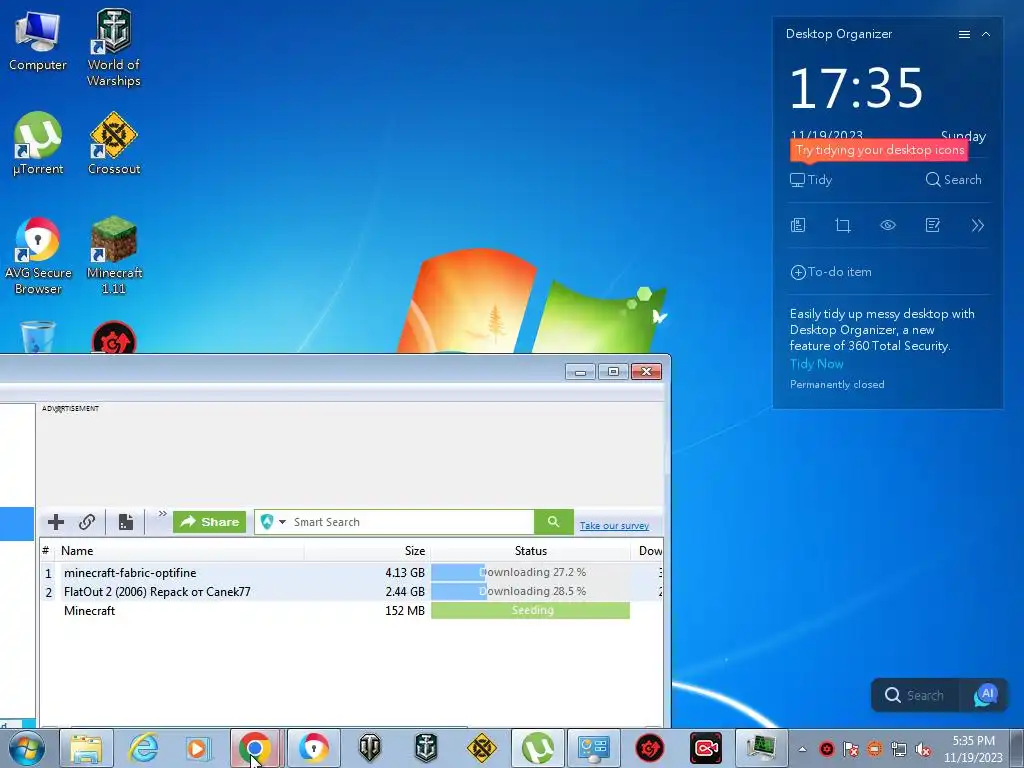Select the Minecraft 152 MB torrent
The image size is (1024, 768).
(x=89, y=611)
